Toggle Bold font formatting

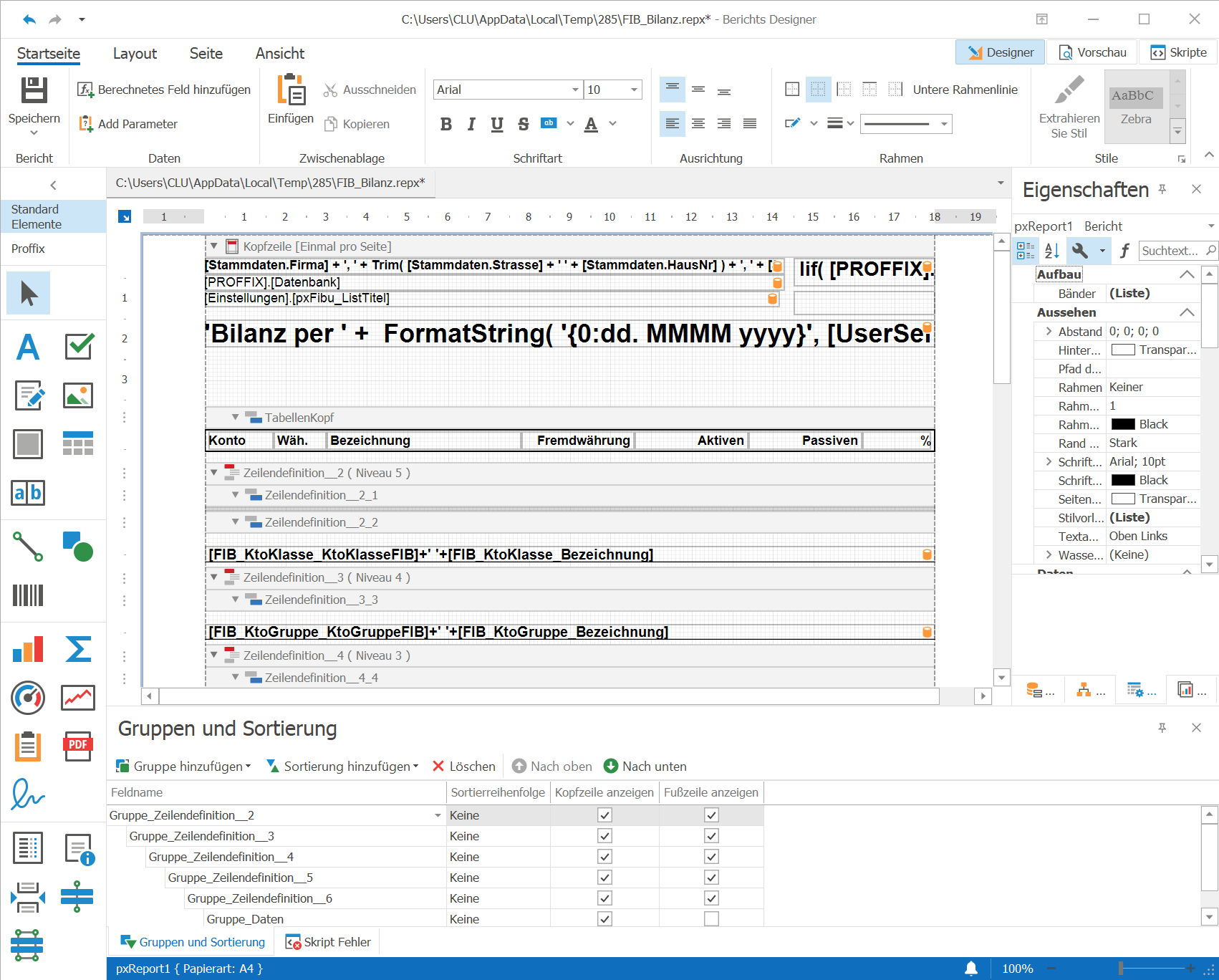tap(446, 124)
